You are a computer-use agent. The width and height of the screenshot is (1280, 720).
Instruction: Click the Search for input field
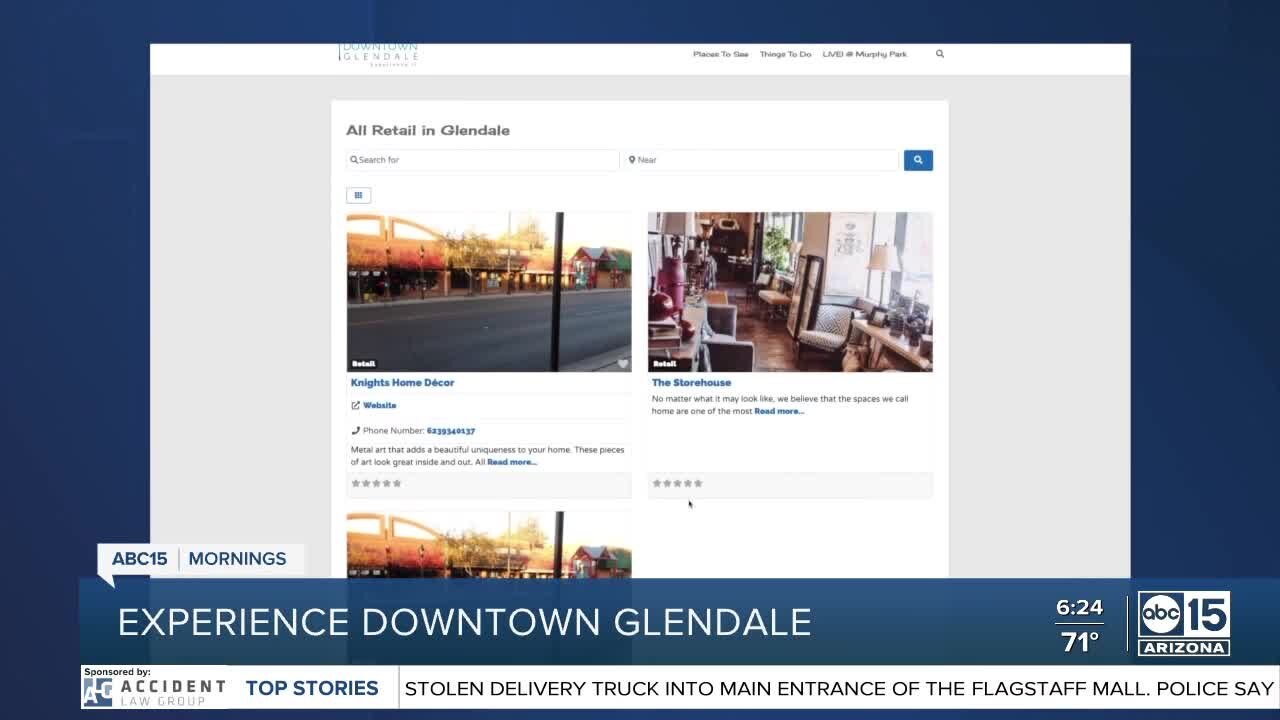click(482, 160)
